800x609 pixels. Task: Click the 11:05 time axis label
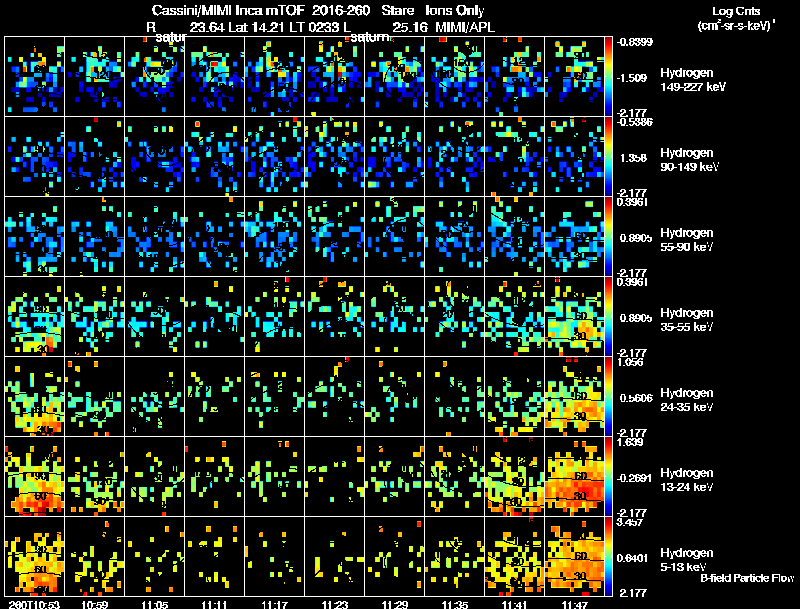[x=155, y=604]
